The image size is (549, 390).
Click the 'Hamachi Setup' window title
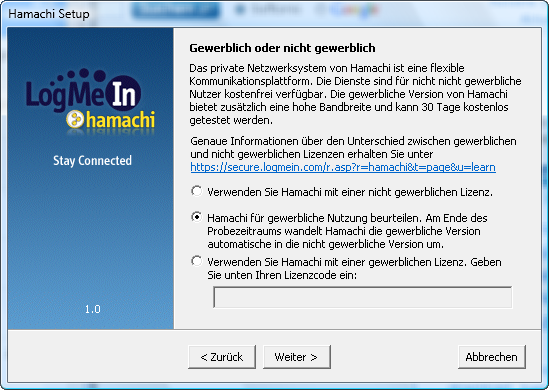point(49,14)
